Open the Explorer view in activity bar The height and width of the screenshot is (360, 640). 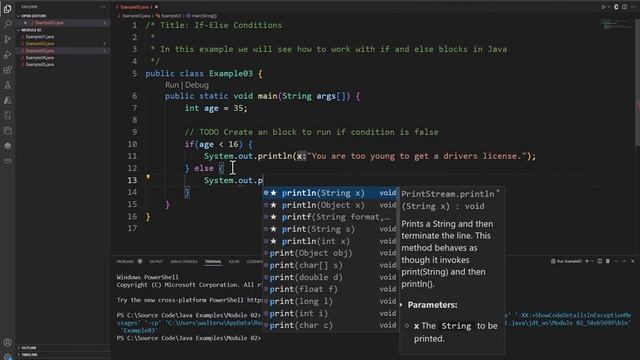click(7, 9)
